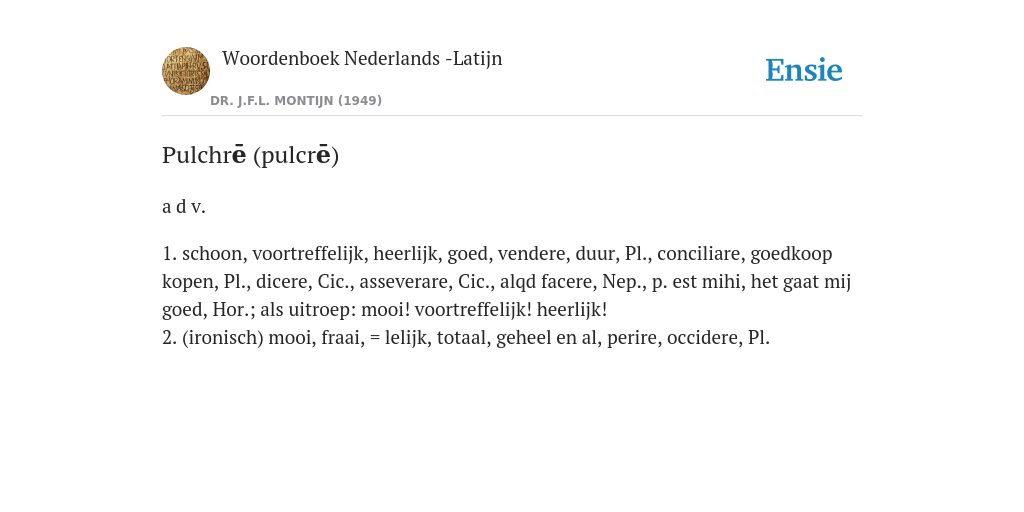Click the 'a d v.' abbreviation text
1024x512 pixels.
[184, 207]
